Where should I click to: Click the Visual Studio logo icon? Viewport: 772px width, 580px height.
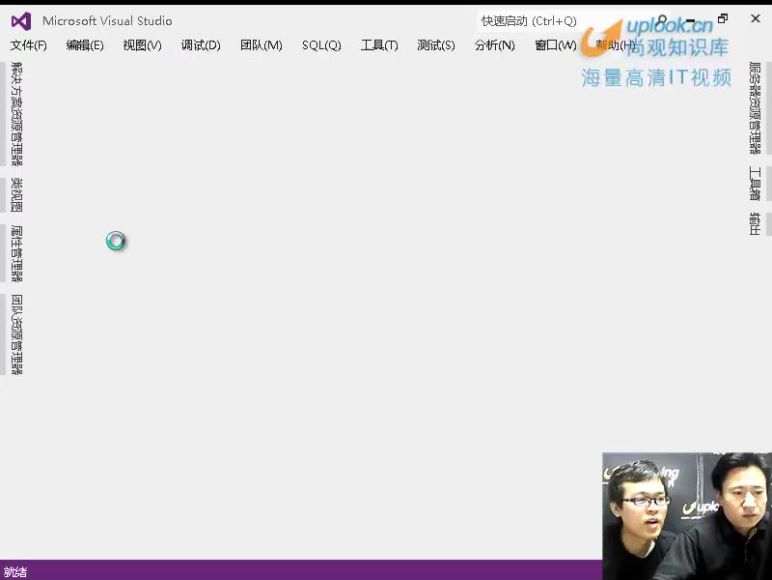click(21, 21)
